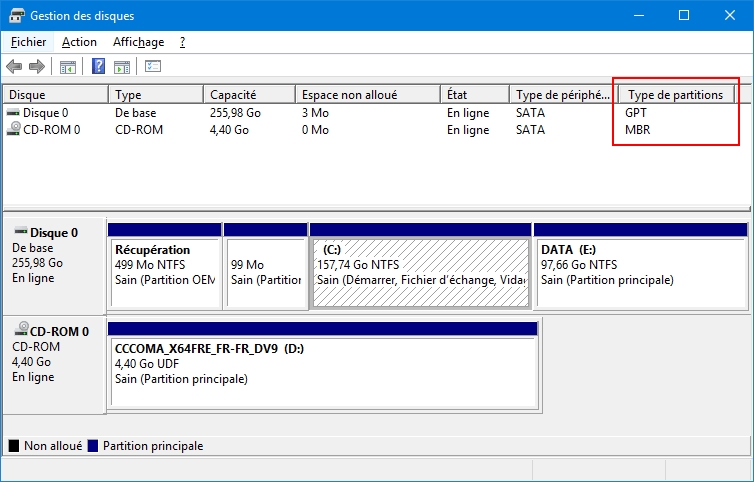
Task: Select the DATA (E:) partition block
Action: [640, 265]
